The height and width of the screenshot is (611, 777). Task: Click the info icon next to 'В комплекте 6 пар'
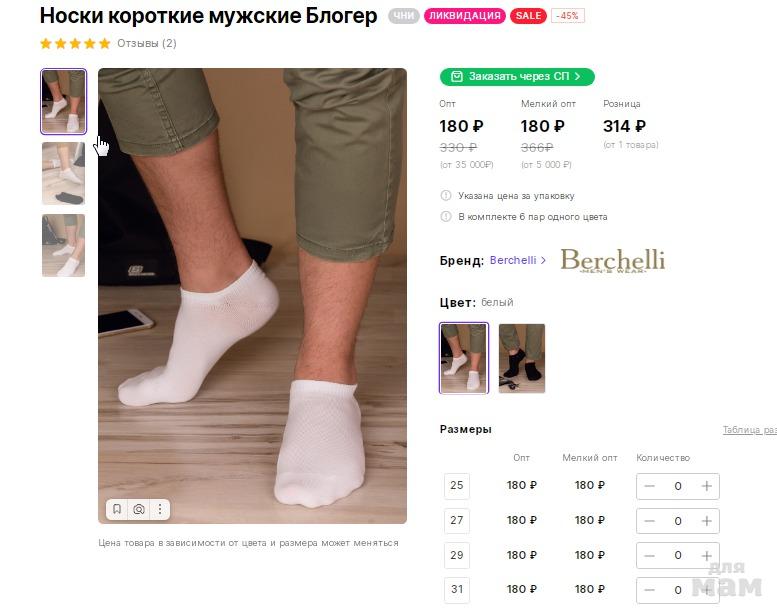click(446, 216)
